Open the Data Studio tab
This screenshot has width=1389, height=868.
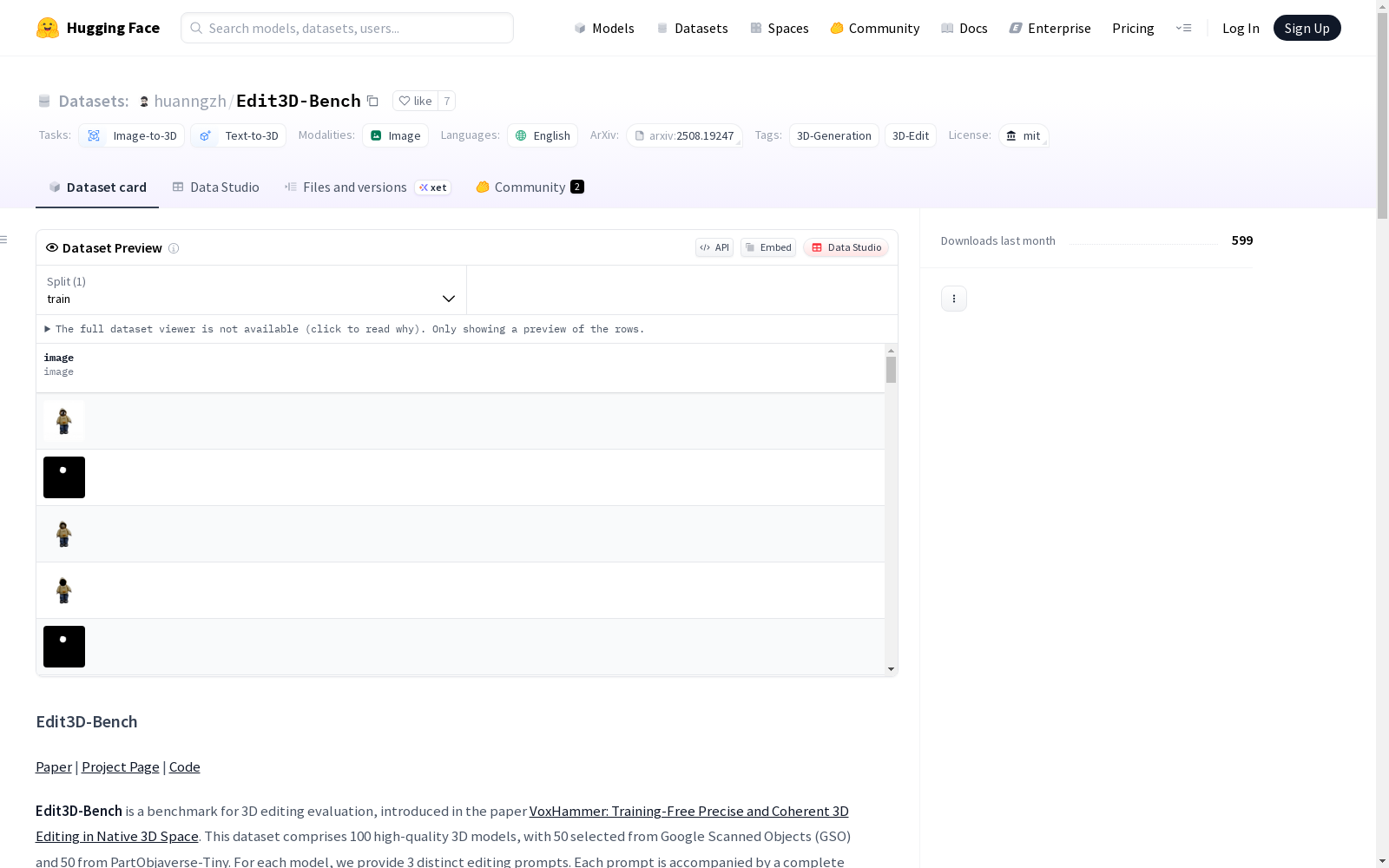click(216, 187)
